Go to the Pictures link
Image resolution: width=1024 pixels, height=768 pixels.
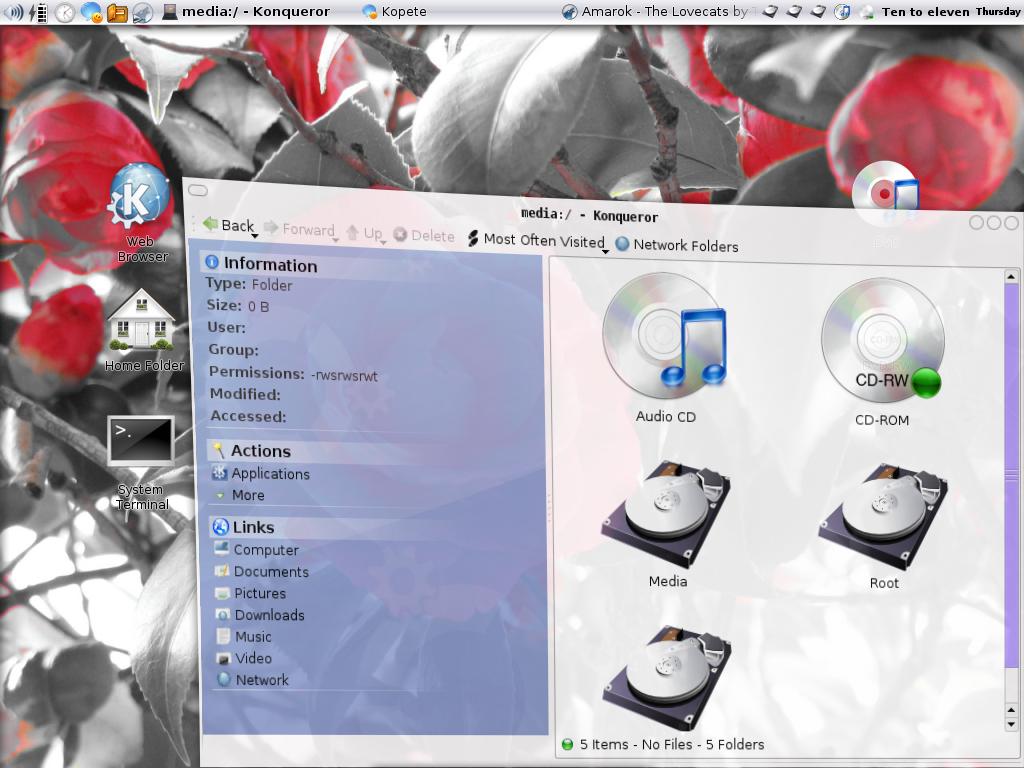click(251, 593)
